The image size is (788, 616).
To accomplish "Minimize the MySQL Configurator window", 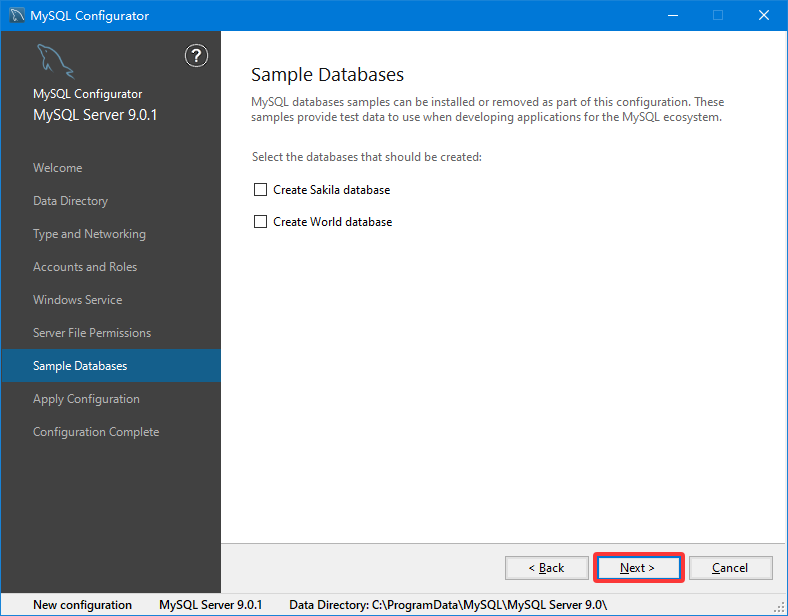I will [x=673, y=15].
